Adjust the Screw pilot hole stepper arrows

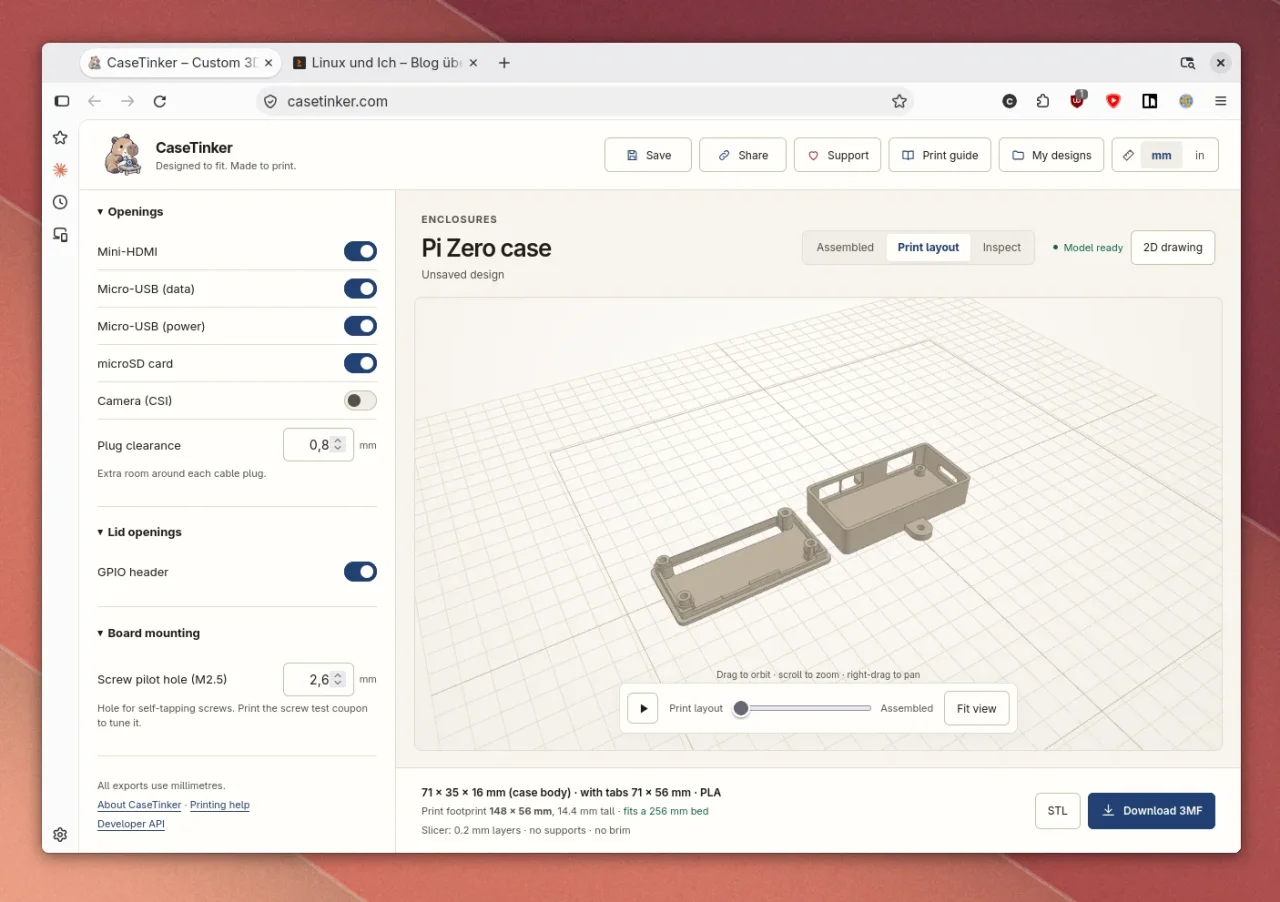pos(338,679)
